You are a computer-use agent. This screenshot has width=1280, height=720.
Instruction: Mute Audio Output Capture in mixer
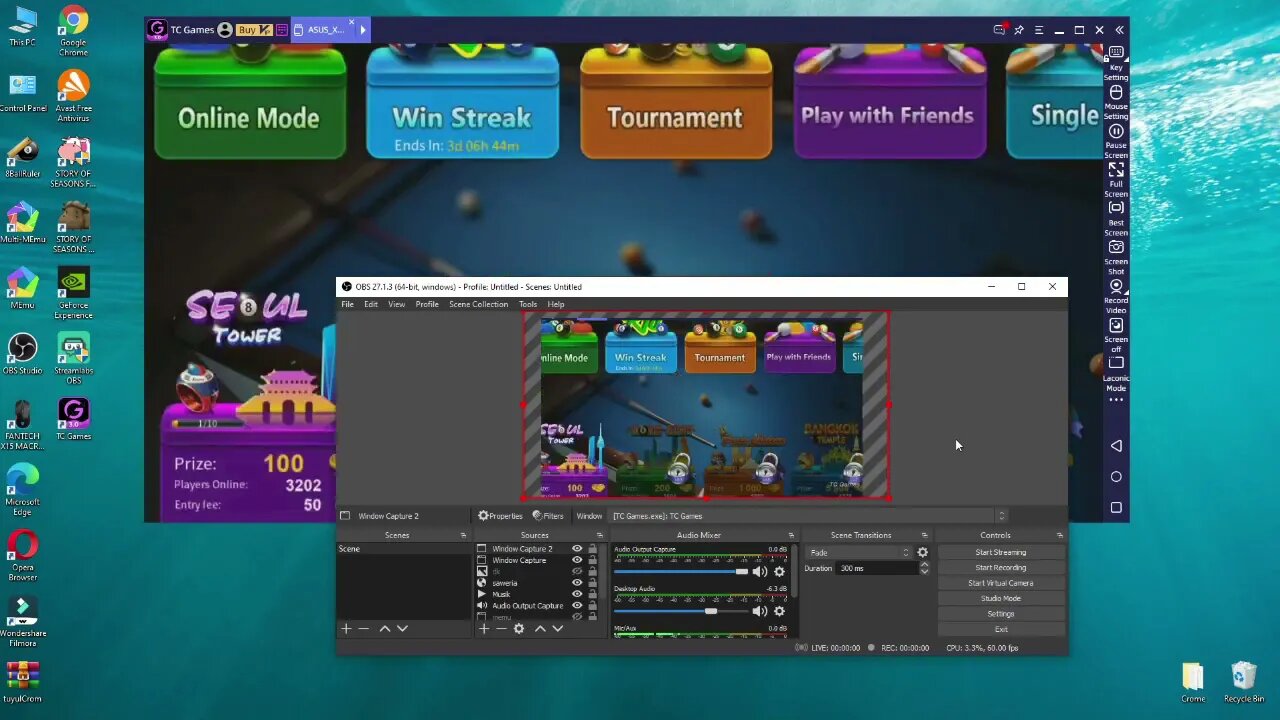759,572
